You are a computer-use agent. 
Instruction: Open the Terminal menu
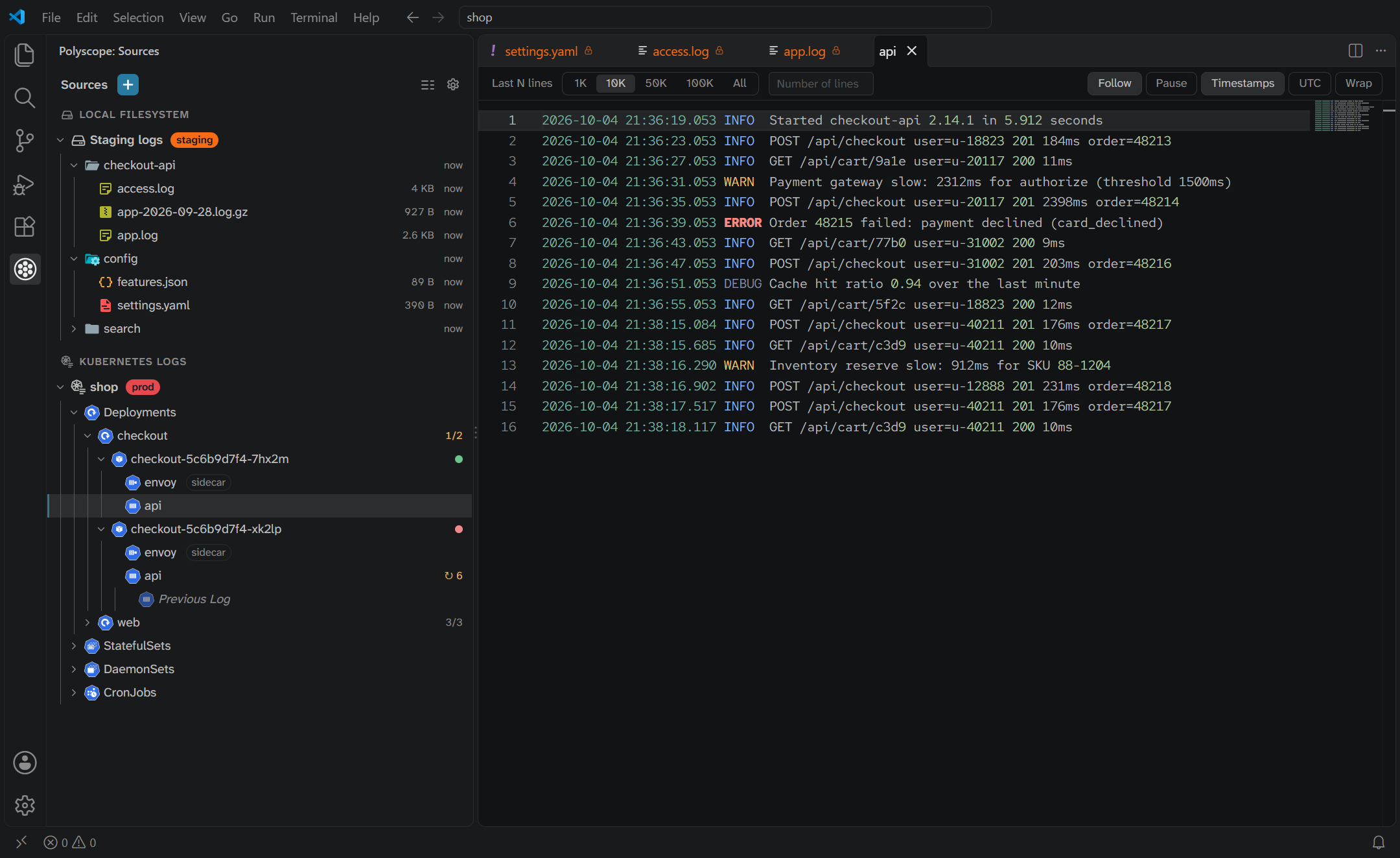coord(314,18)
